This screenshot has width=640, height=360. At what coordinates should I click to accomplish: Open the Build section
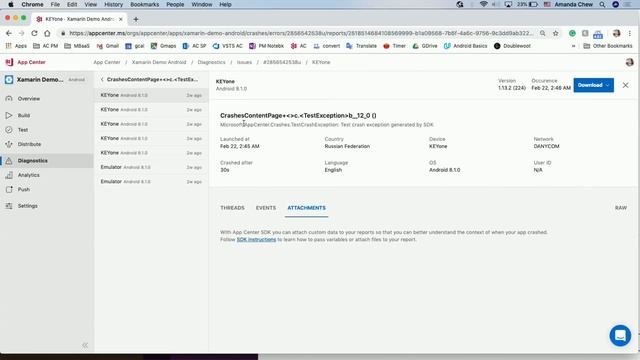tap(24, 116)
